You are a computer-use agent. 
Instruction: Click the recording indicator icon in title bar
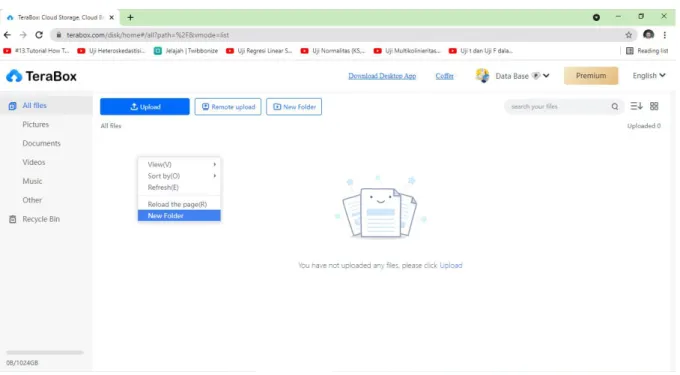(x=596, y=17)
